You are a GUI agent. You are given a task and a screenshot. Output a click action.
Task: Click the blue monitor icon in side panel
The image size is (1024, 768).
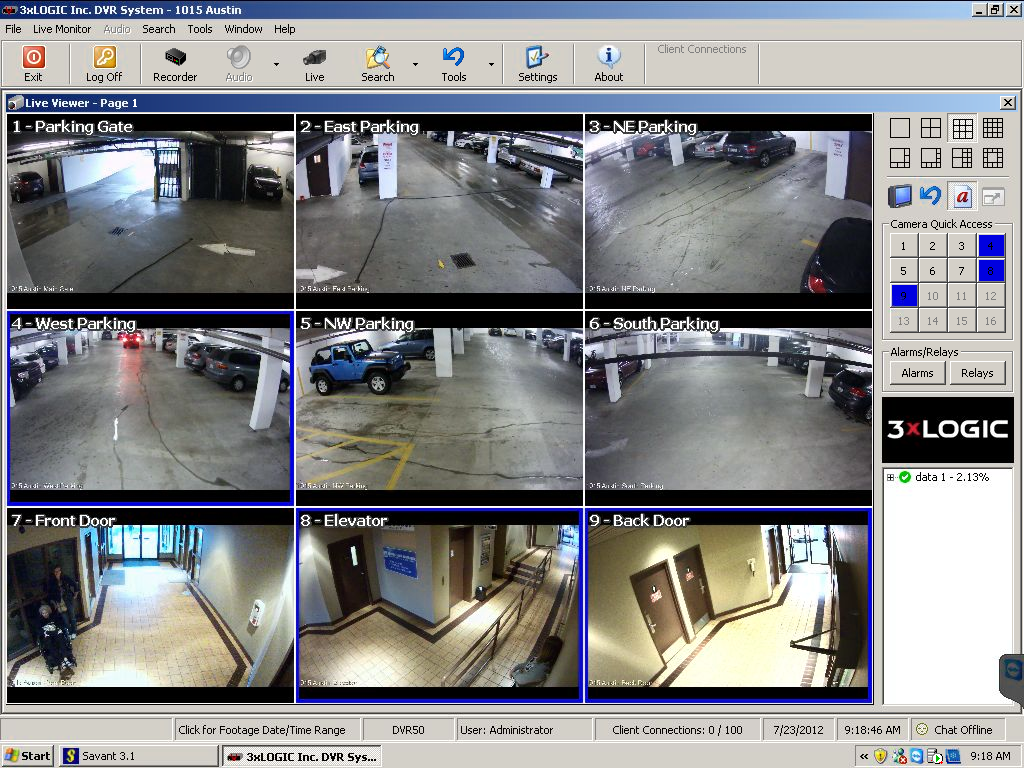pyautogui.click(x=901, y=196)
